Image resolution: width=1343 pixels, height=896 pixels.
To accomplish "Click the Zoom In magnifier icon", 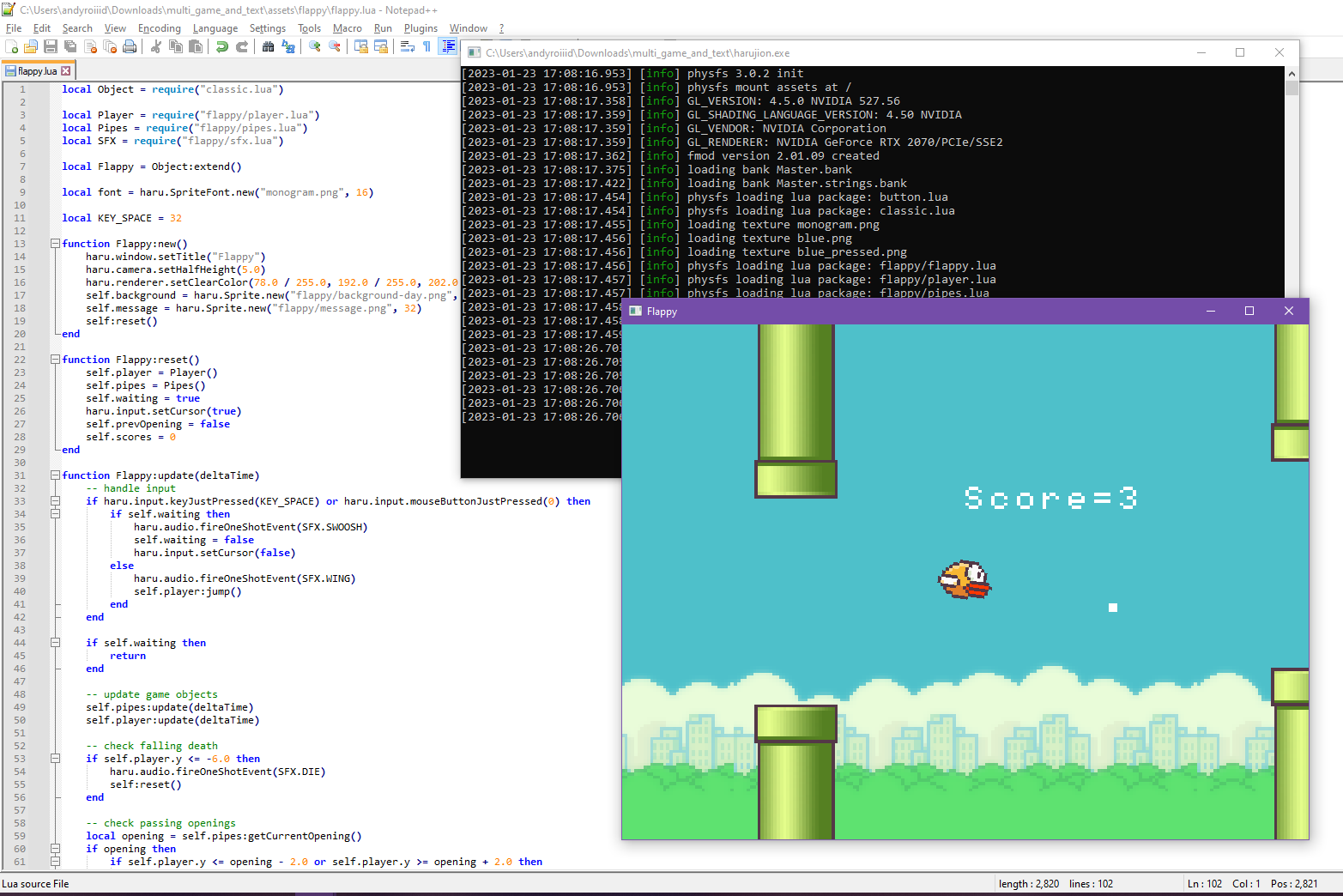I will (x=315, y=46).
